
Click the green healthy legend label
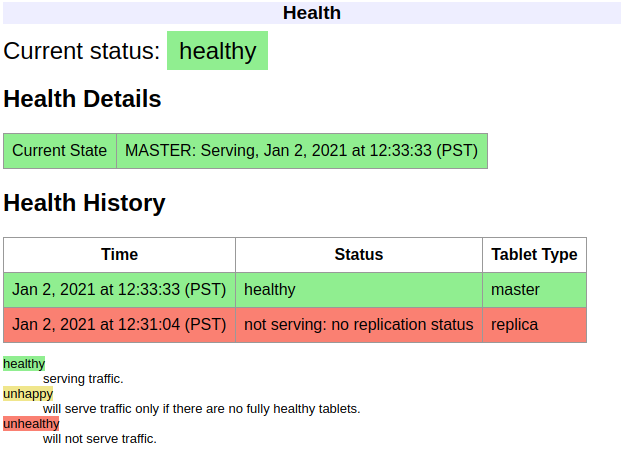click(x=24, y=364)
